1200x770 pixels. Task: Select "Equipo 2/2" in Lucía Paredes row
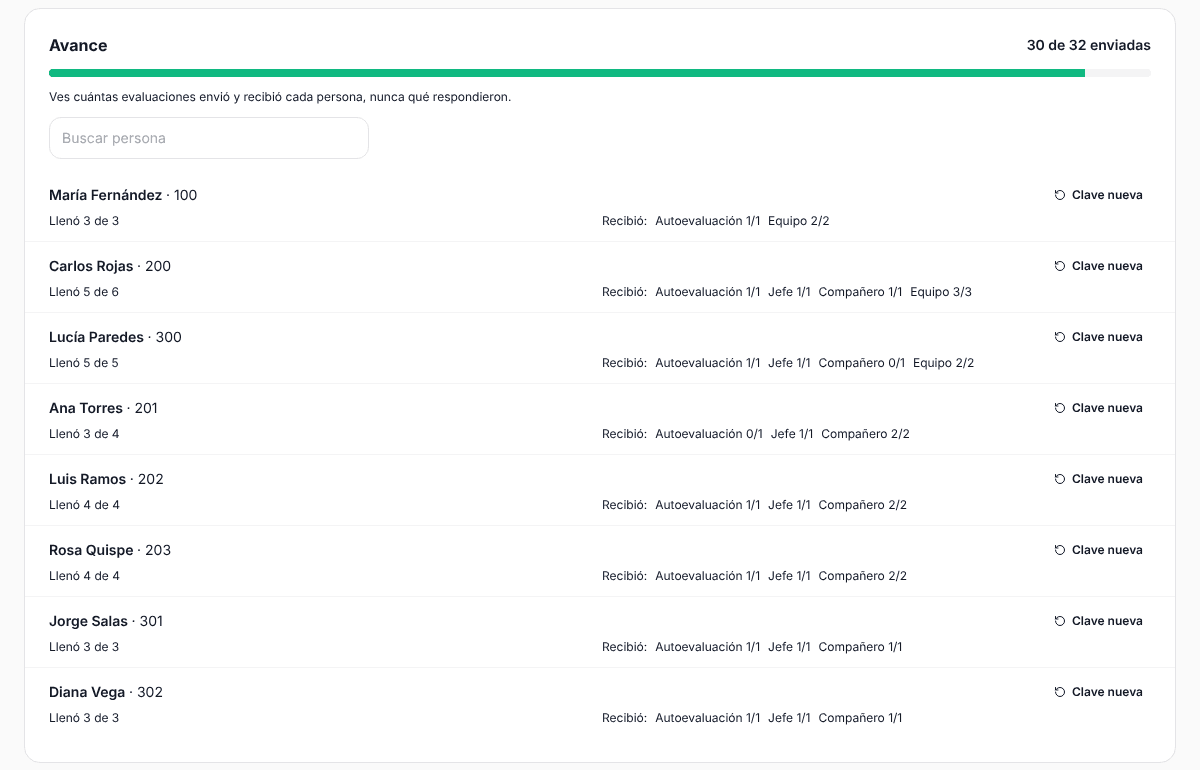pyautogui.click(x=944, y=363)
